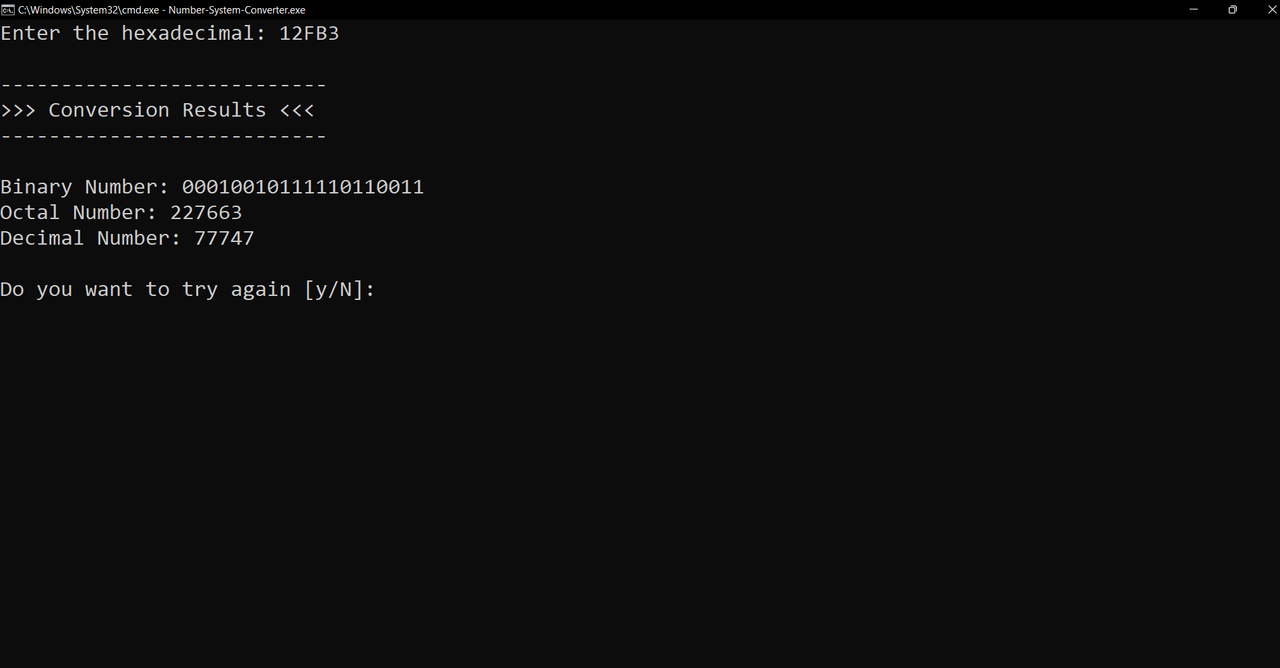This screenshot has width=1280, height=668.
Task: Click the binary value 00010010111110110011
Action: coord(303,187)
